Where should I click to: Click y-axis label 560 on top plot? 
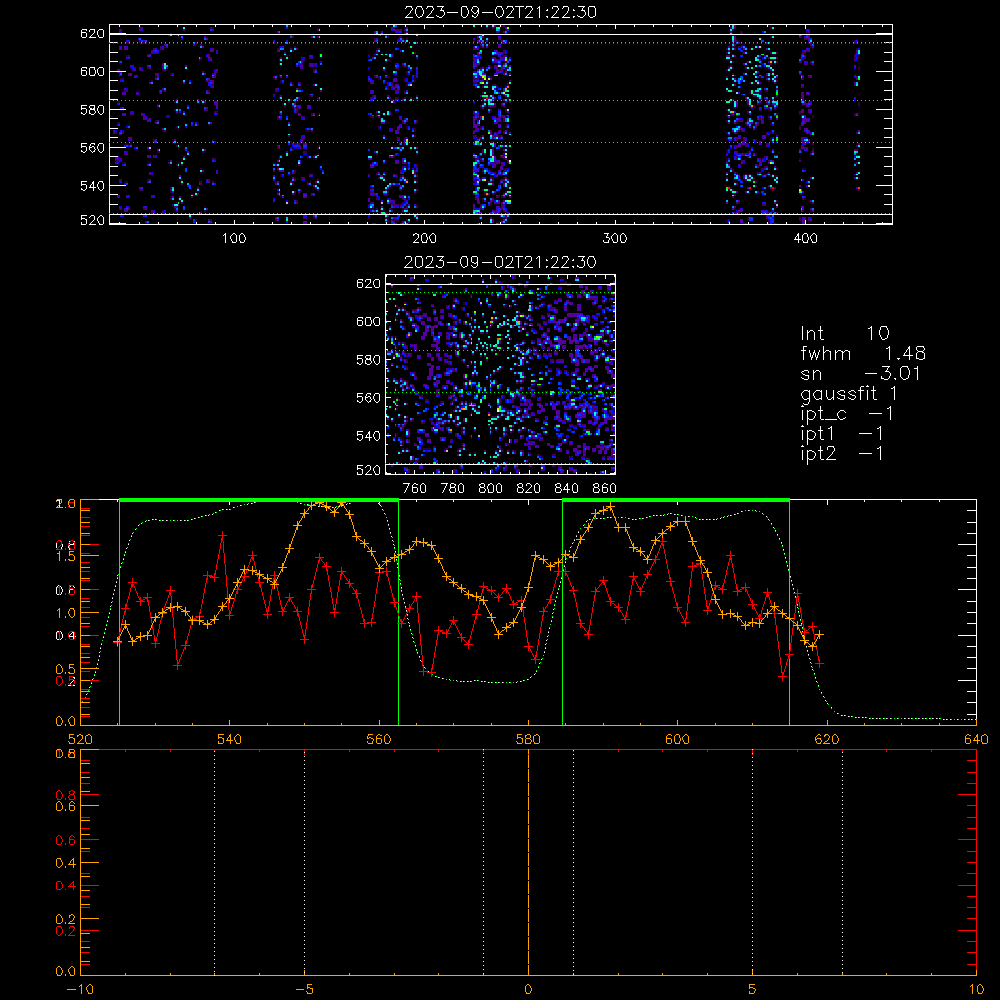click(x=92, y=147)
